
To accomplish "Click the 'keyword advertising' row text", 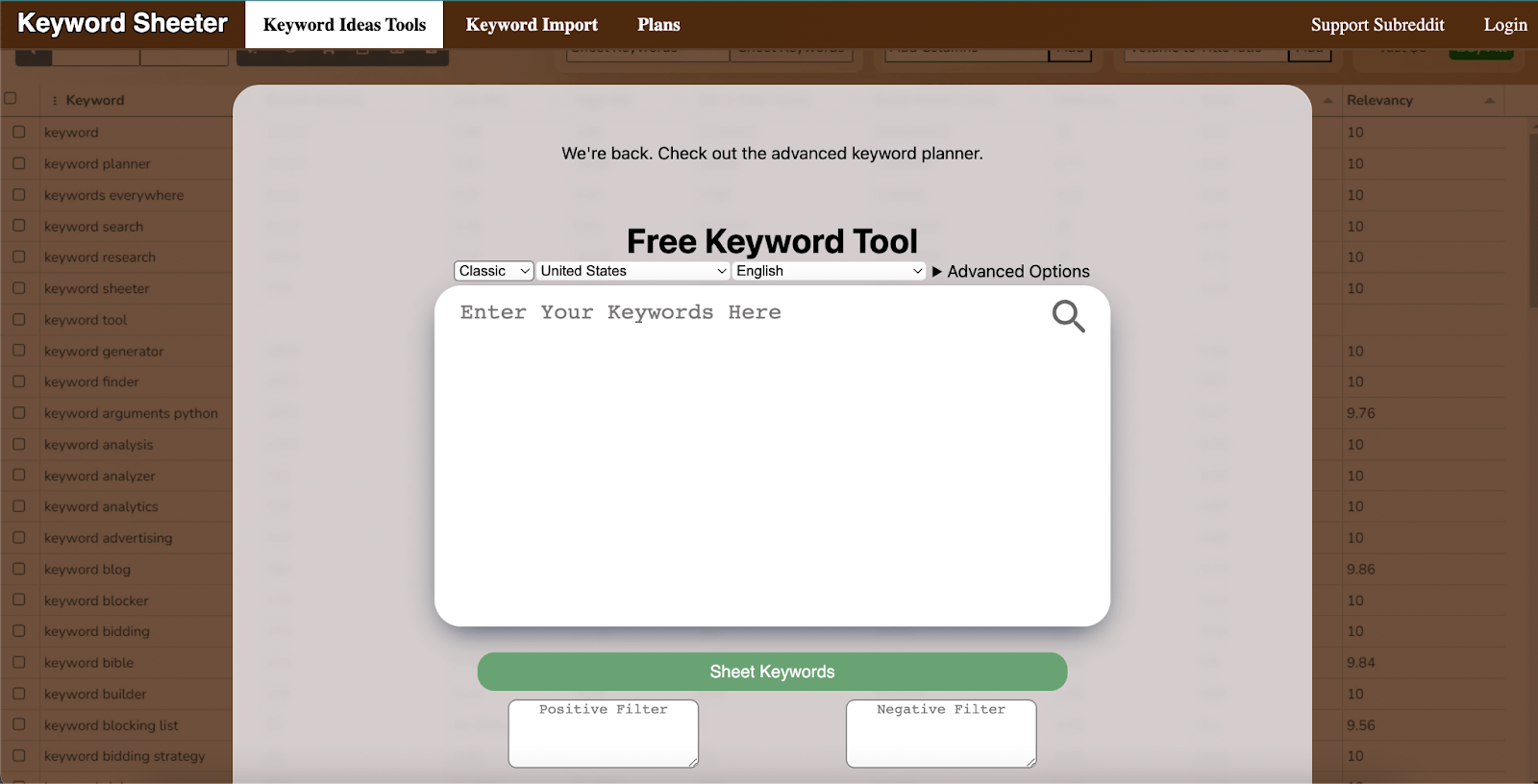I will 108,538.
